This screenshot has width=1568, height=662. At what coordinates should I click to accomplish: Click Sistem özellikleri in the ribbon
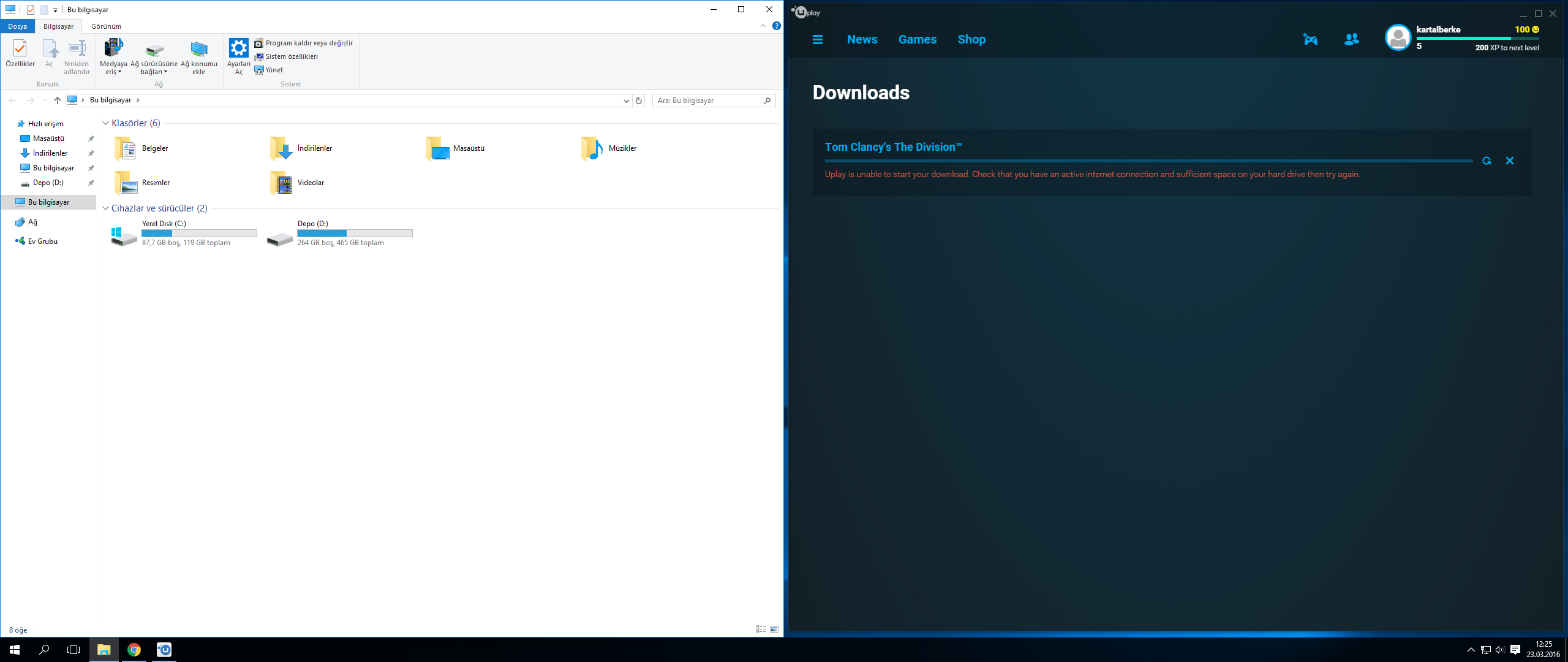[286, 56]
